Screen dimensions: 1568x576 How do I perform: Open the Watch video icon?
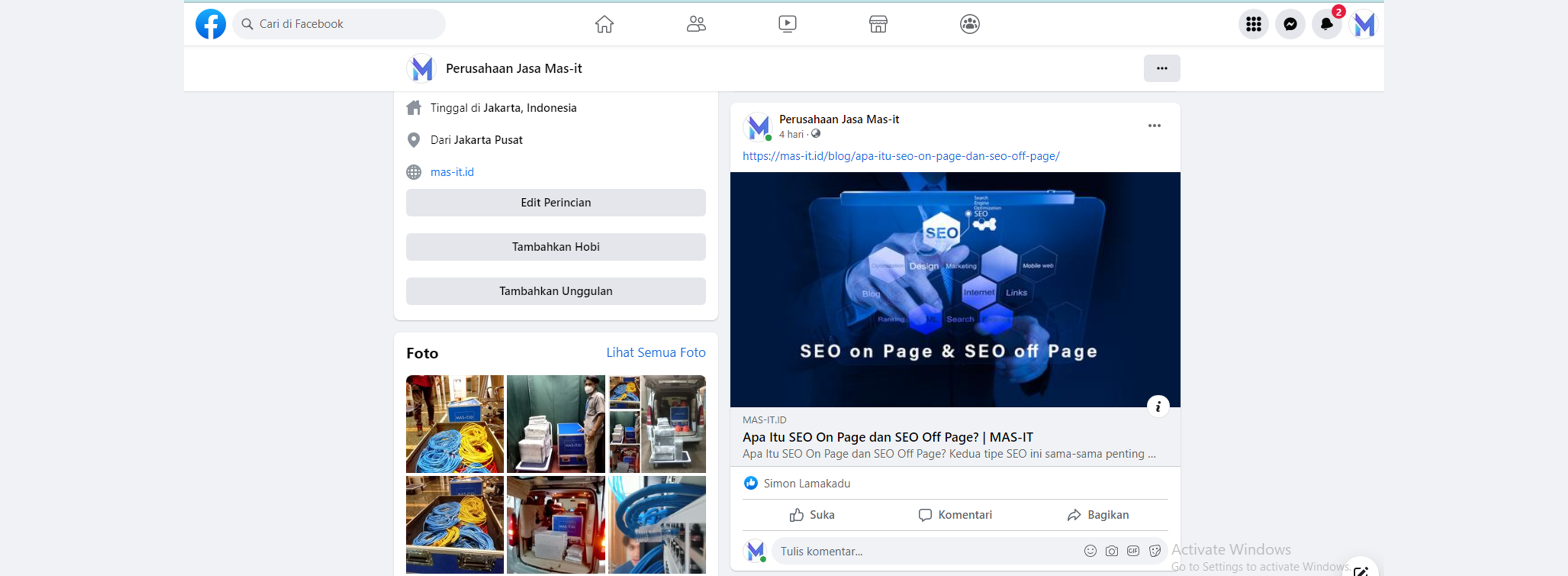click(x=787, y=24)
